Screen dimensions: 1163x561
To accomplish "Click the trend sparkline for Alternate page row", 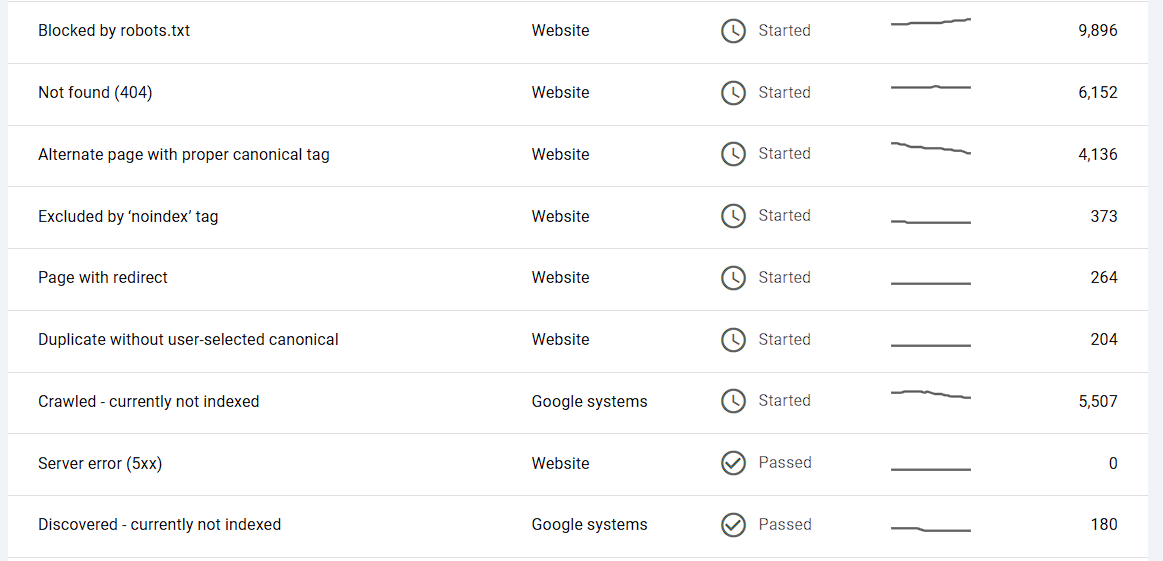I will point(930,148).
